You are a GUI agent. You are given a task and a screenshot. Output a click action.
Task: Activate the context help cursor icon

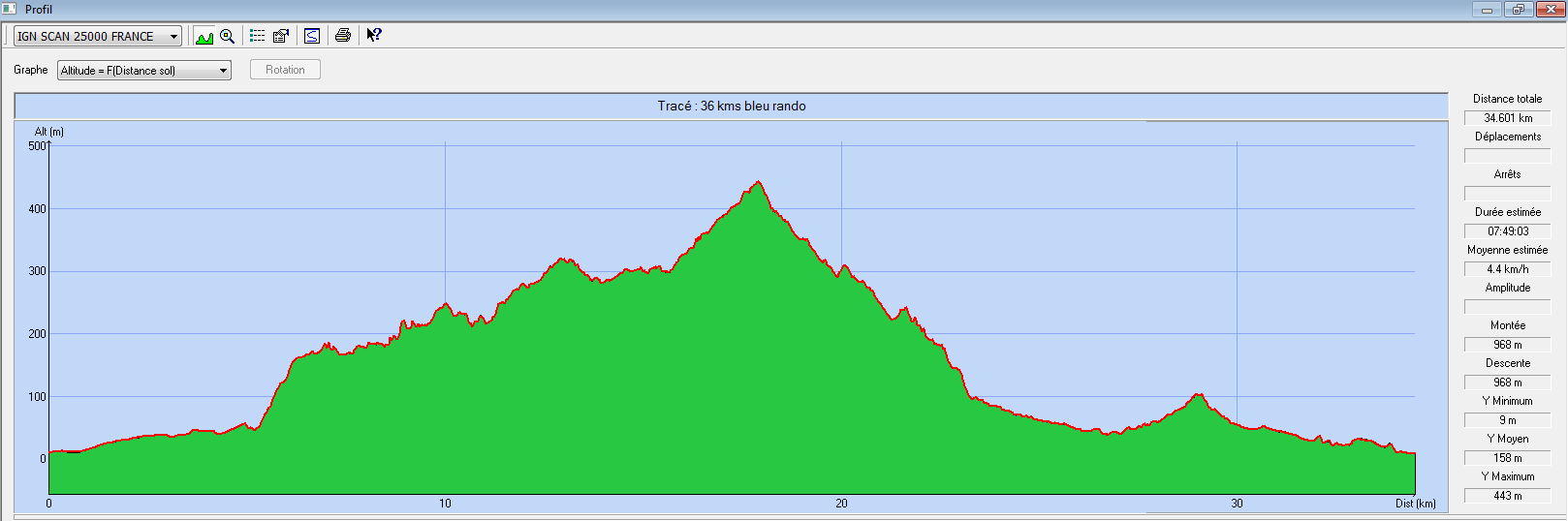coord(374,36)
